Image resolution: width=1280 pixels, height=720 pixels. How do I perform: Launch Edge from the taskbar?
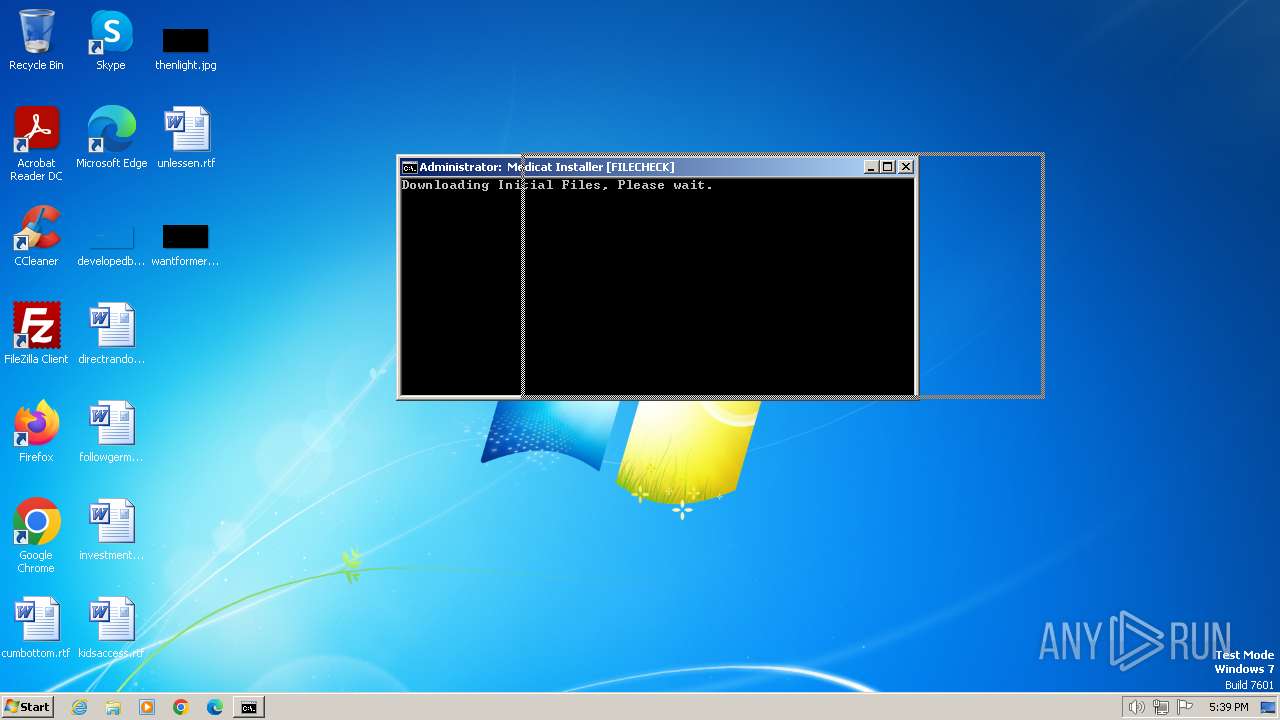[215, 707]
